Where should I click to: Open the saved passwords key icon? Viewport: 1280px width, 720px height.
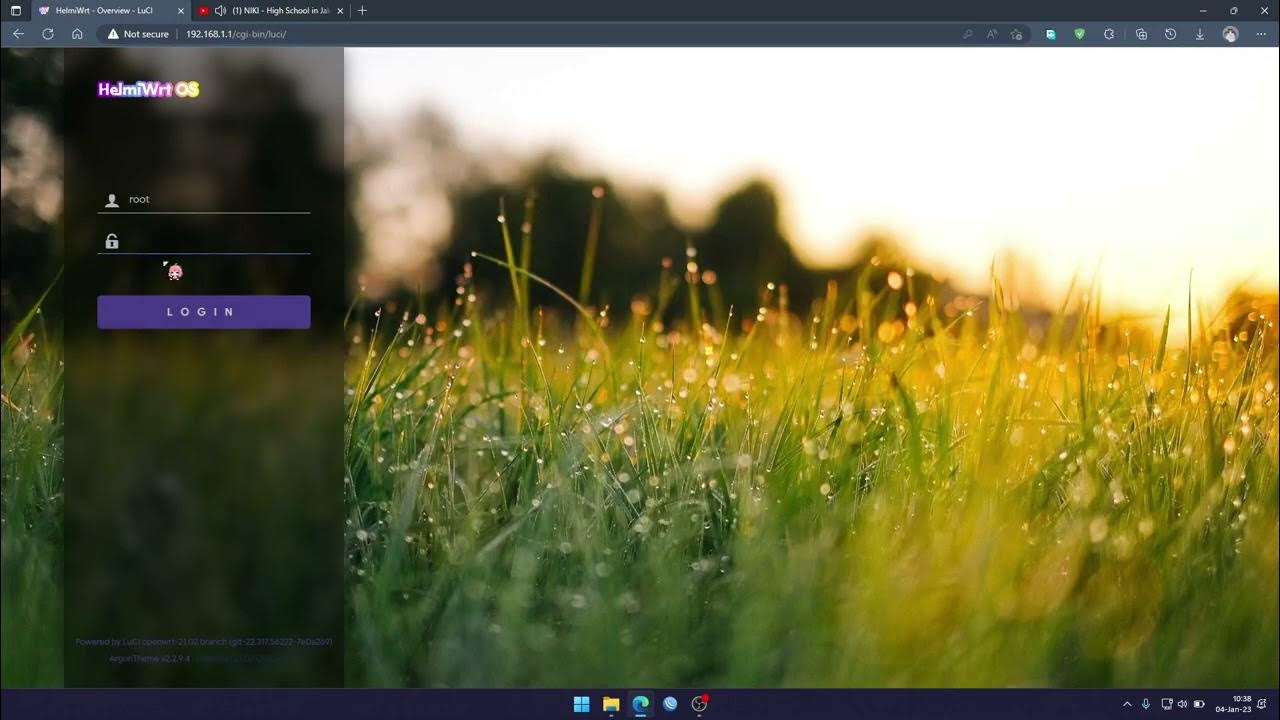tap(967, 34)
